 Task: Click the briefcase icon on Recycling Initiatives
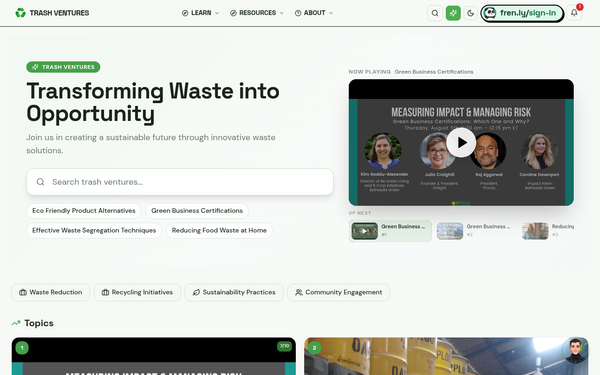click(105, 292)
